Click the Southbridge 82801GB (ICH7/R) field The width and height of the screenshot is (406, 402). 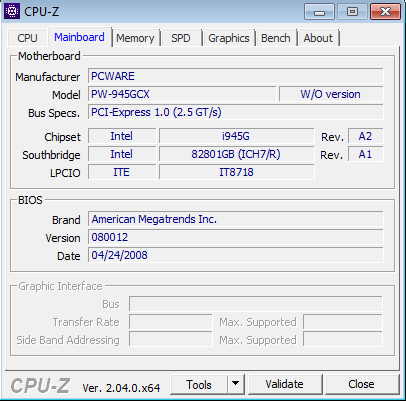tap(236, 154)
